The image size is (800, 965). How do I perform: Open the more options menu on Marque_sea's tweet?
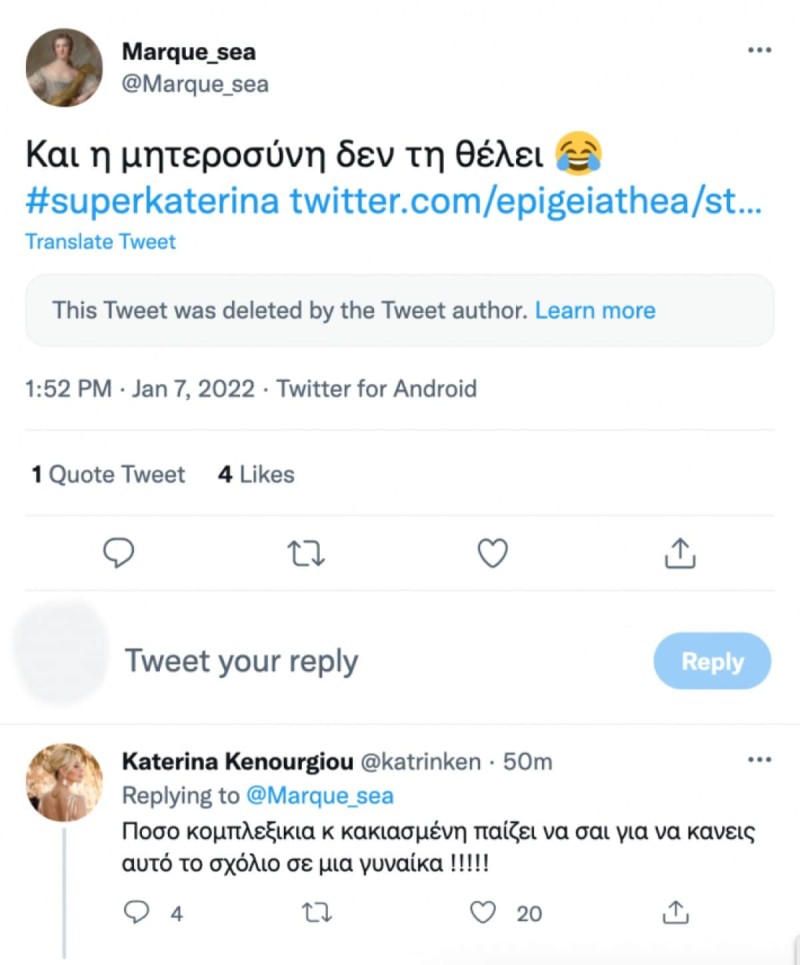pos(759,48)
